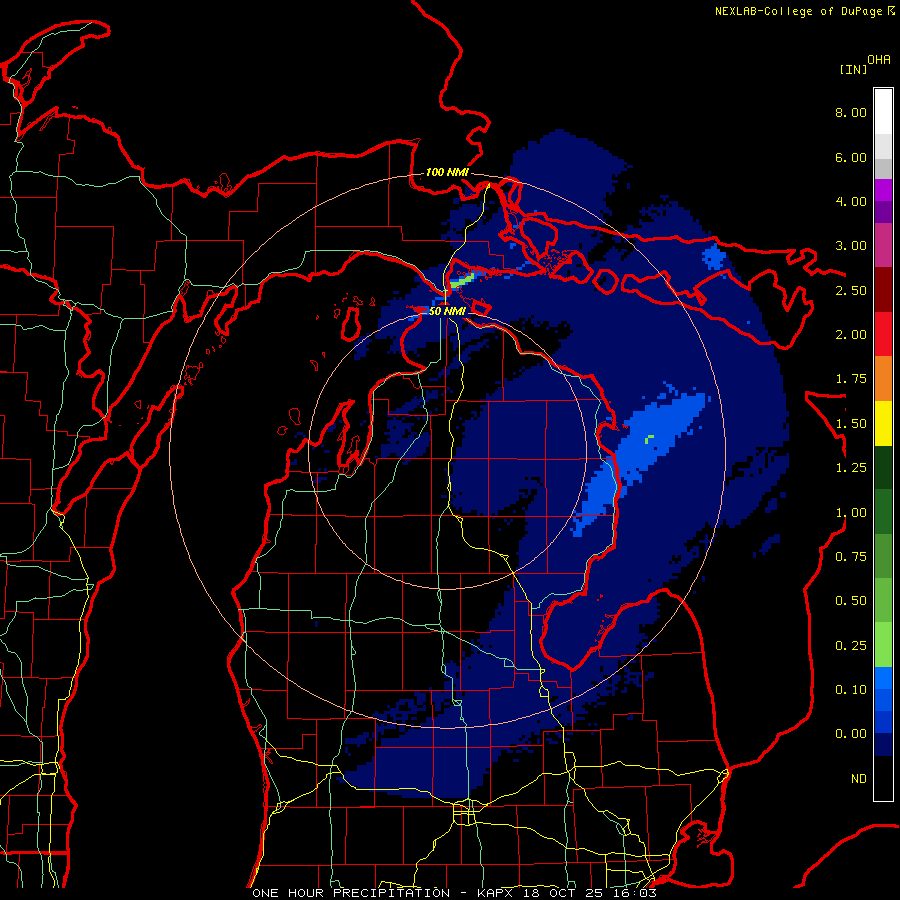
Task: Click the 0.75 legend value
Action: point(851,557)
